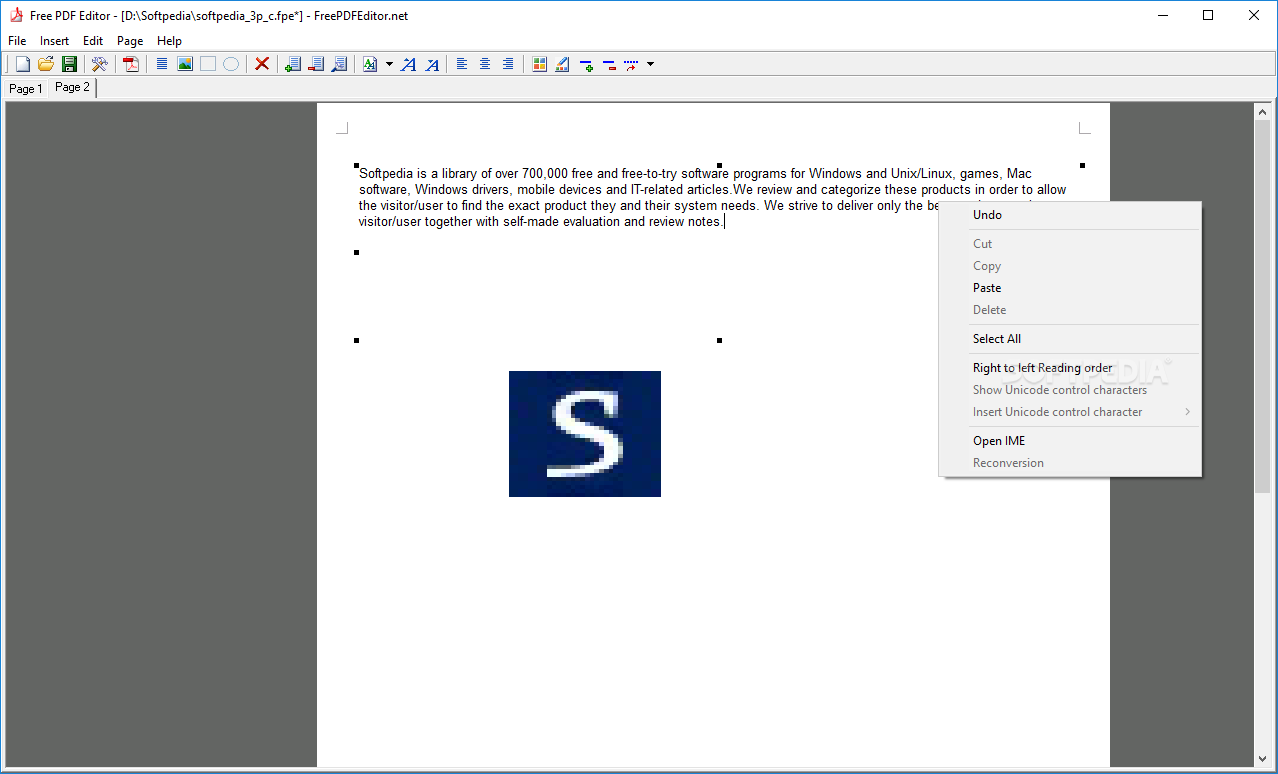Insert an image using the picture icon
The image size is (1278, 774).
coord(185,64)
